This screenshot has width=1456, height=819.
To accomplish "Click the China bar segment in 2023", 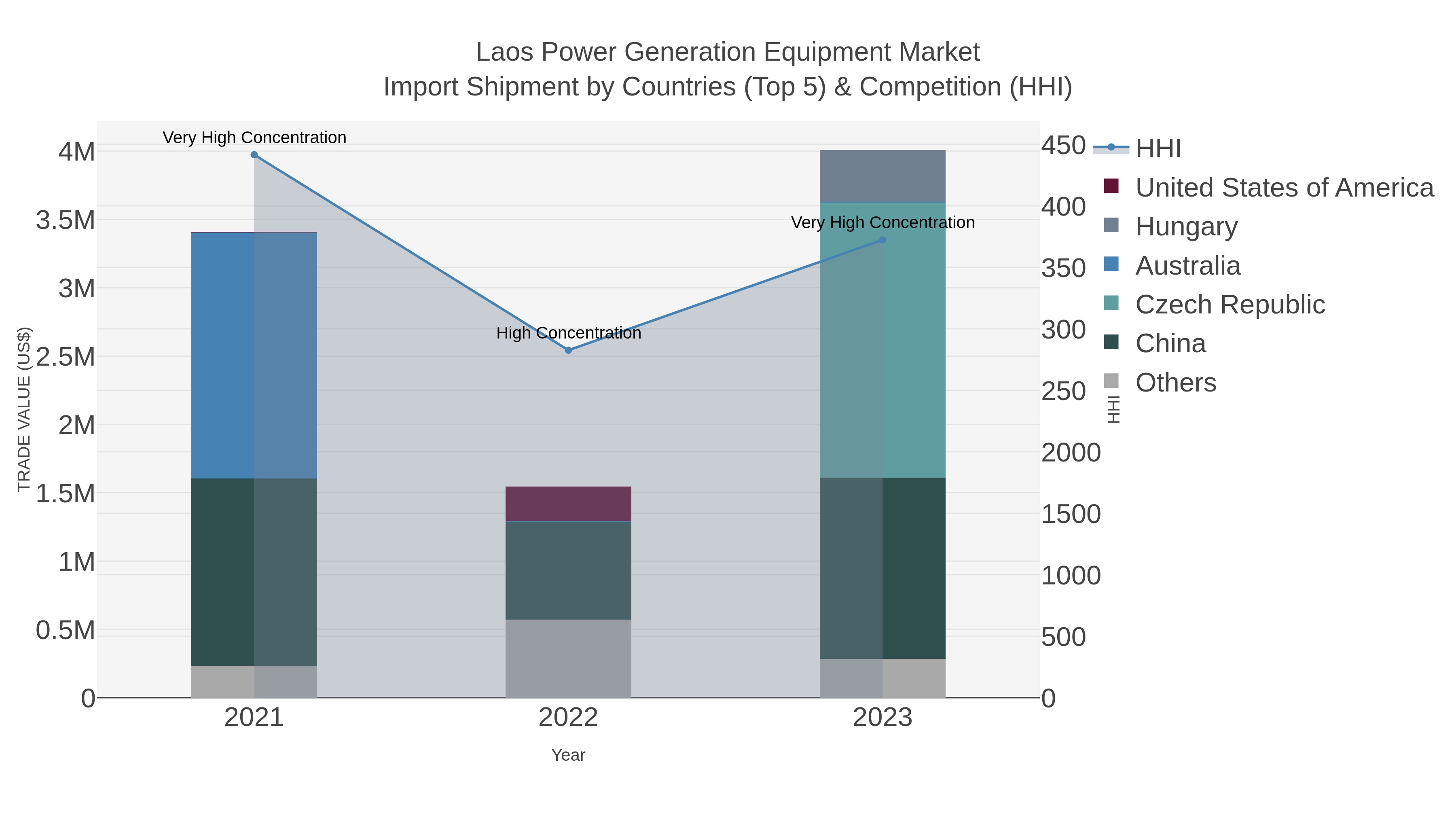I will [883, 568].
